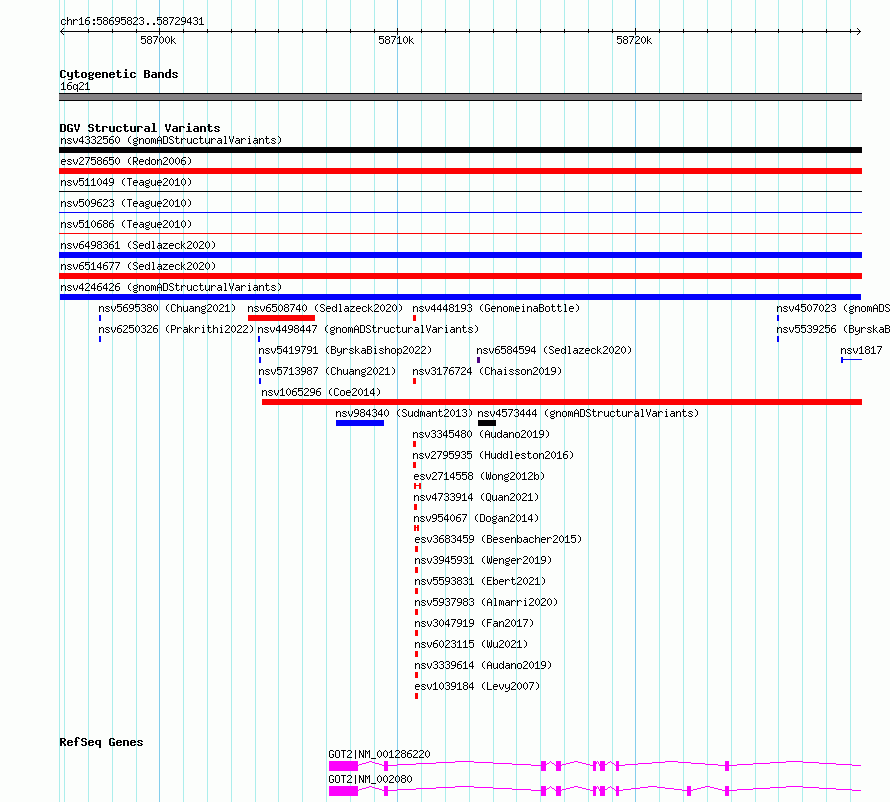Click nsv5593831 (Ebert2021) label
The image size is (890, 802).
click(480, 581)
